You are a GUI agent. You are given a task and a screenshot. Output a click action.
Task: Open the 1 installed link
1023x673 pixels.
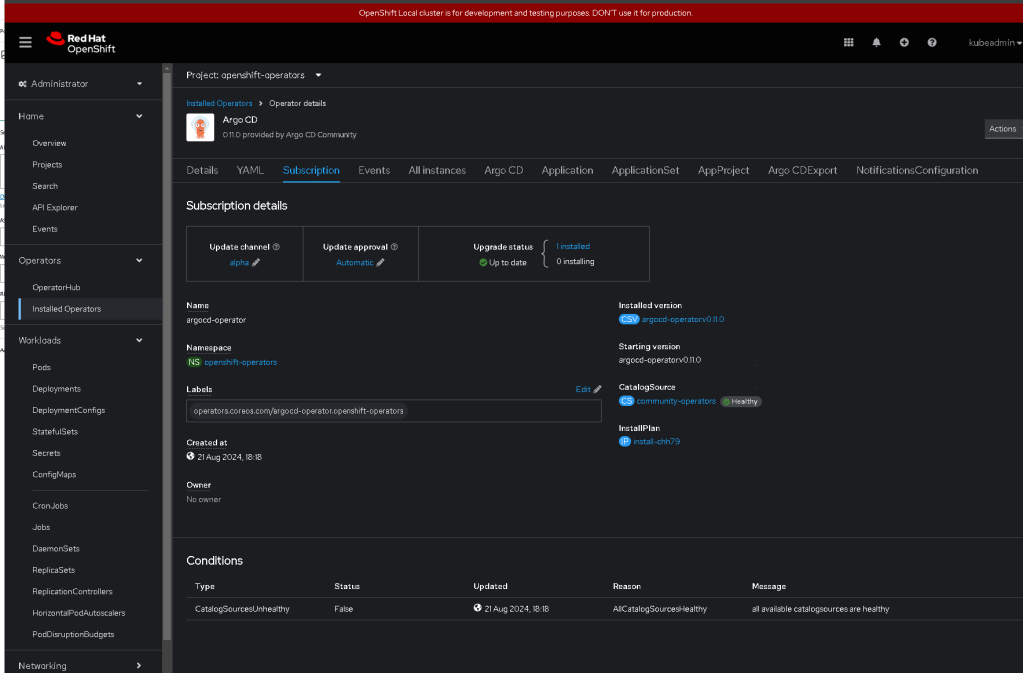point(573,247)
